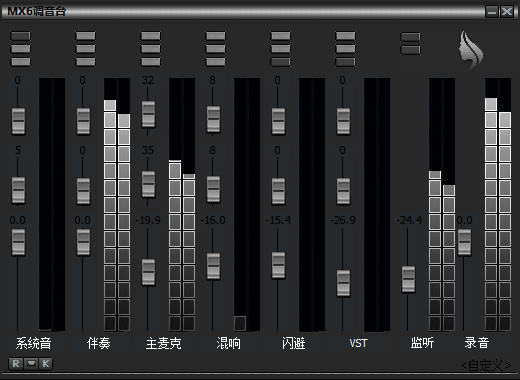Screen dimensions: 520x380
Task: Toggle the top switch above 主麦克 channel
Action: point(150,36)
